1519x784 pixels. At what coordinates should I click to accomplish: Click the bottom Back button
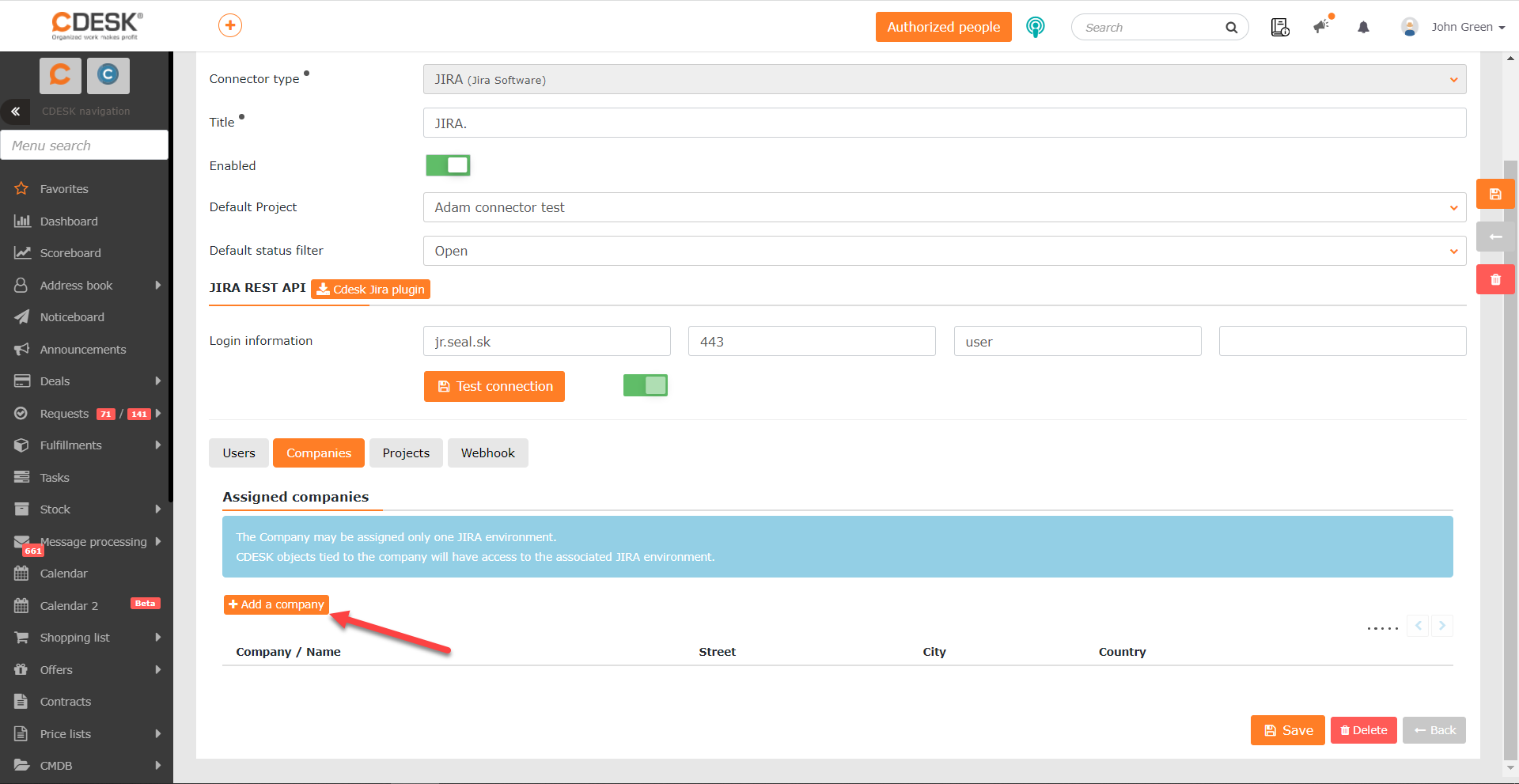(1434, 730)
